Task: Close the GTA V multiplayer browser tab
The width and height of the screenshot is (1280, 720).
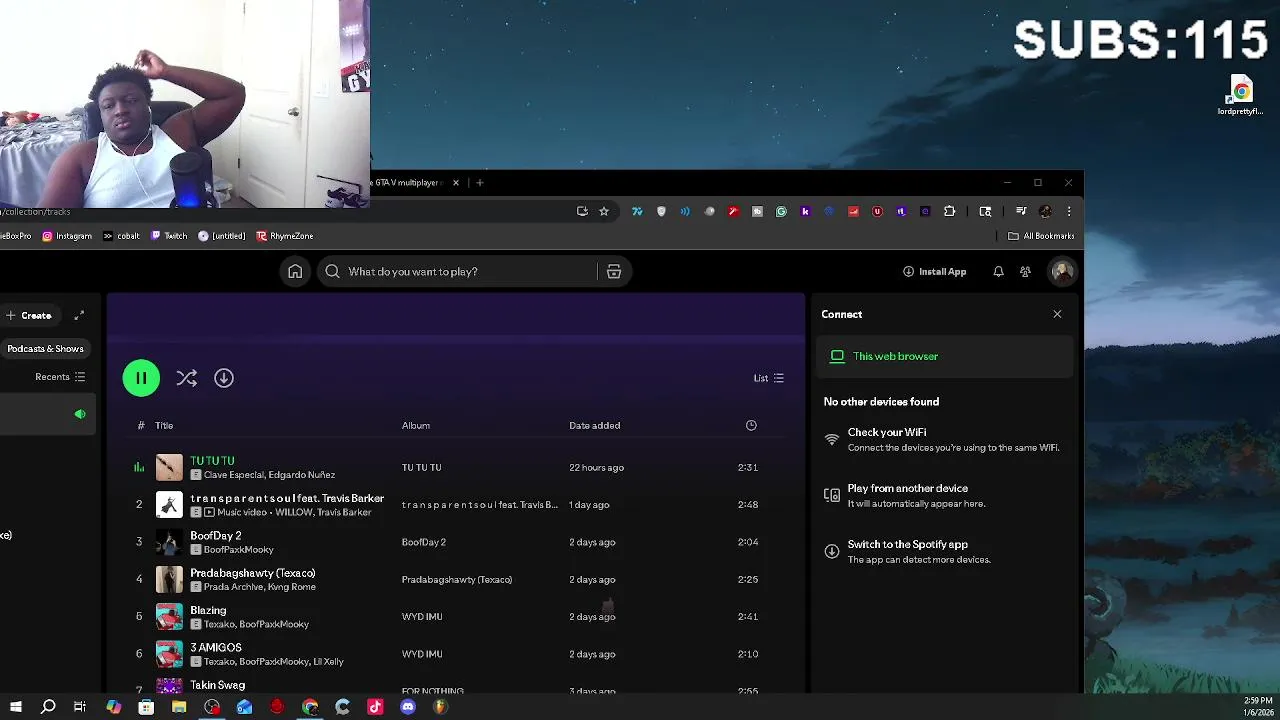Action: pos(456,183)
